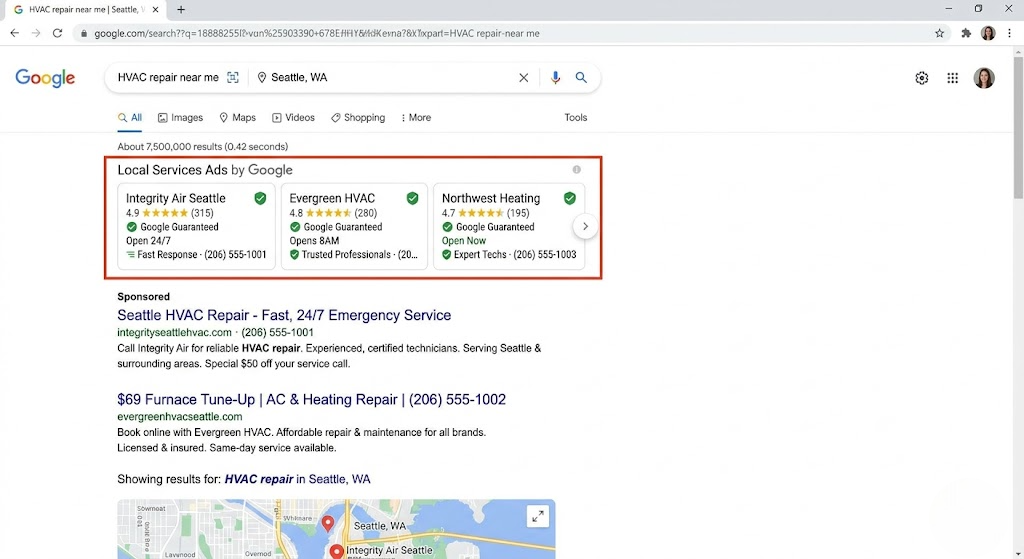Click the browser address bar URL
This screenshot has height=559, width=1024.
pyautogui.click(x=317, y=33)
